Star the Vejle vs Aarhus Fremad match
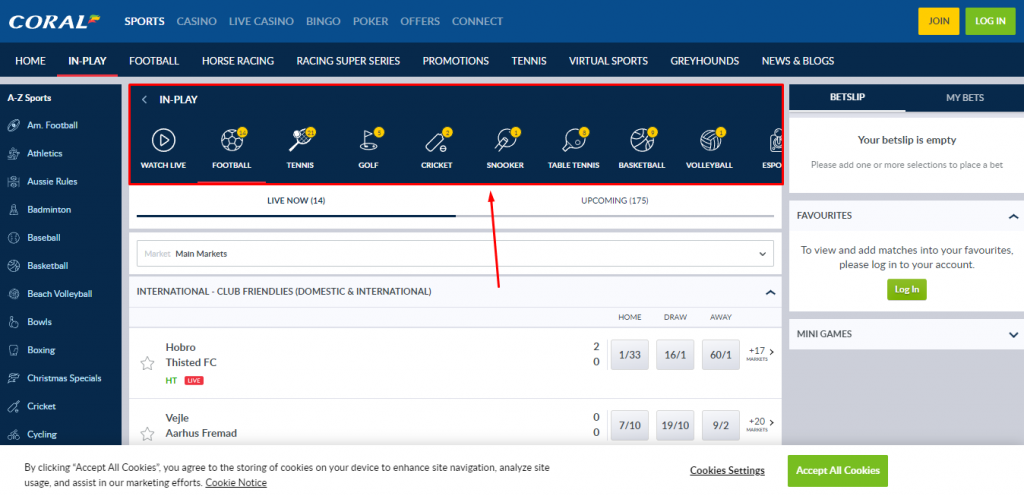1024x496 pixels. (147, 433)
